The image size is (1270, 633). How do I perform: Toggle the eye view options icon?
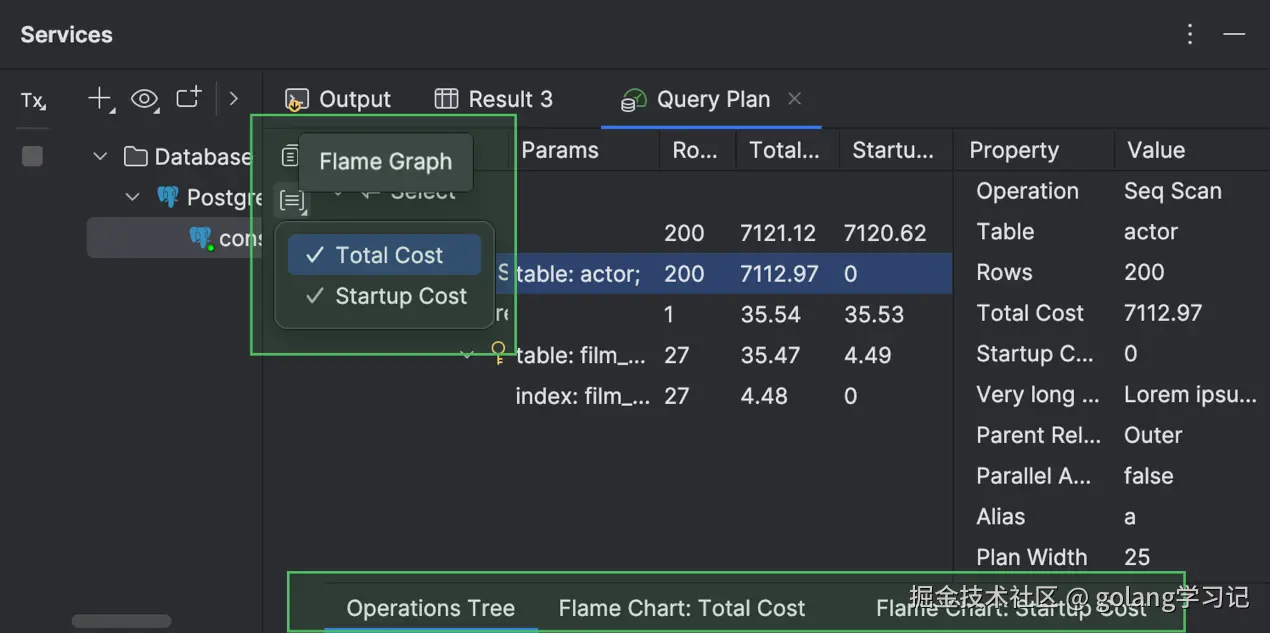click(145, 98)
